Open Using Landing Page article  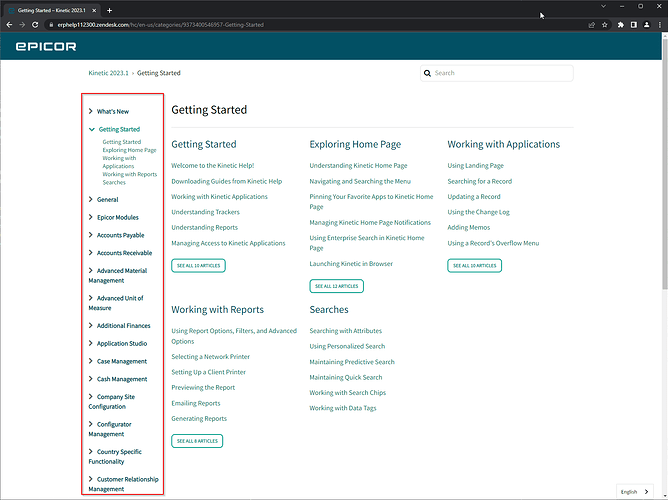pos(475,166)
